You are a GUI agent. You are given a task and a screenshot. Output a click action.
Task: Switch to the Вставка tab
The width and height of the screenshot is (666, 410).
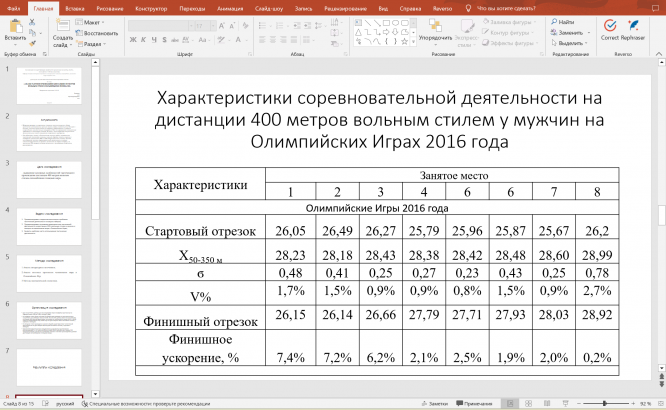75,8
